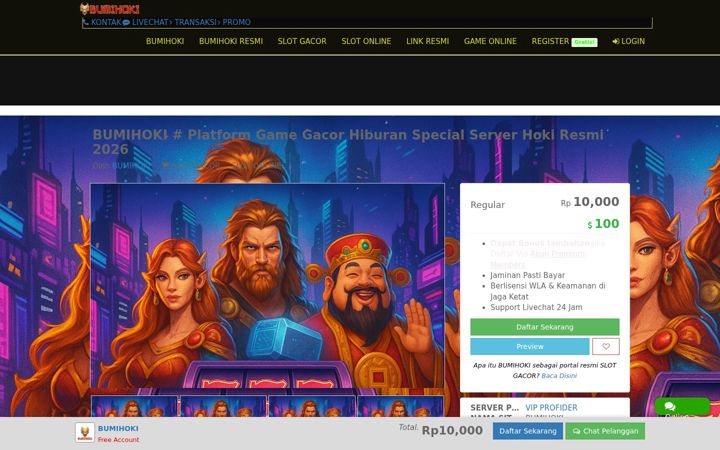Viewport: 720px width, 450px height.
Task: Click the Berlisensi WLA & Keamanan bullet
Action: point(548,291)
